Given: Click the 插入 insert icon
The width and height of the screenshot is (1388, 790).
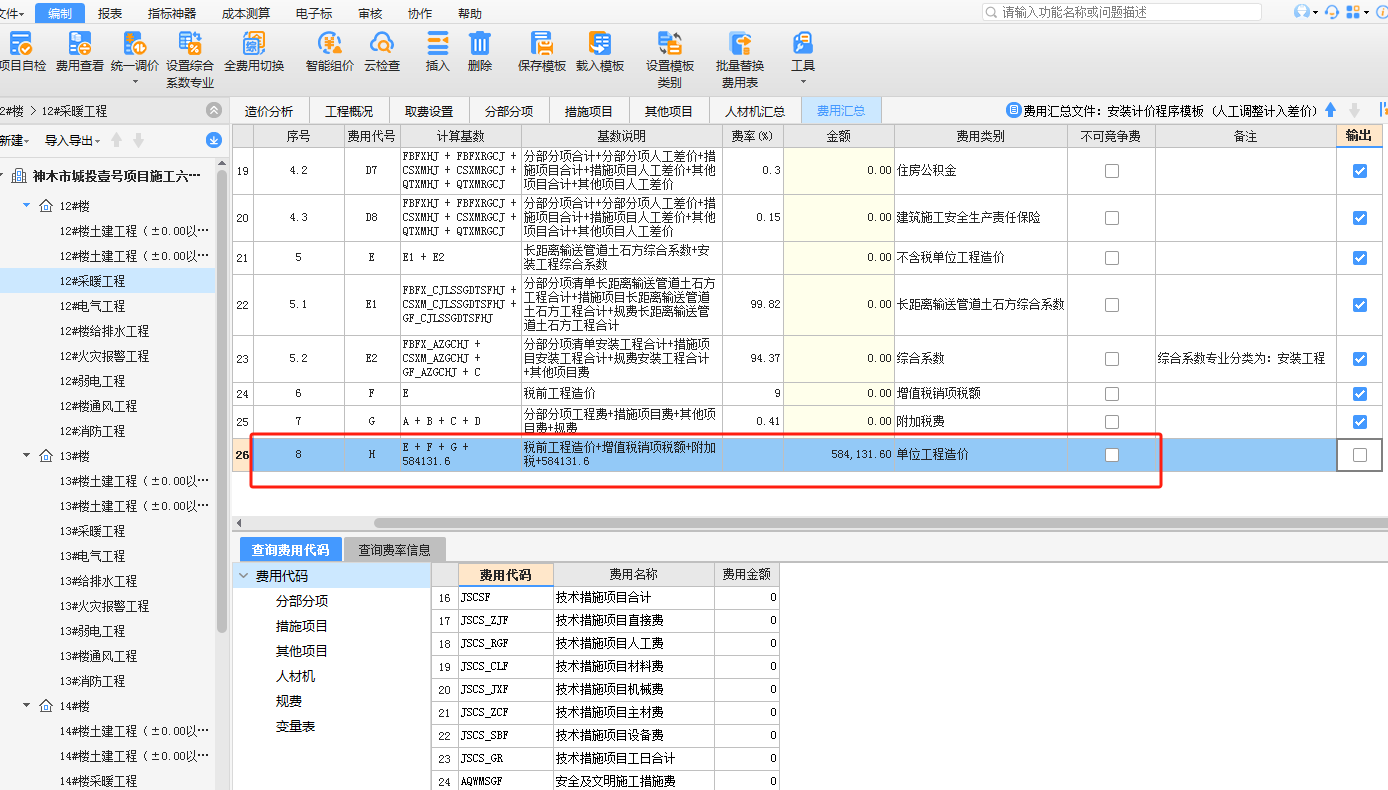Looking at the screenshot, I should (x=438, y=44).
